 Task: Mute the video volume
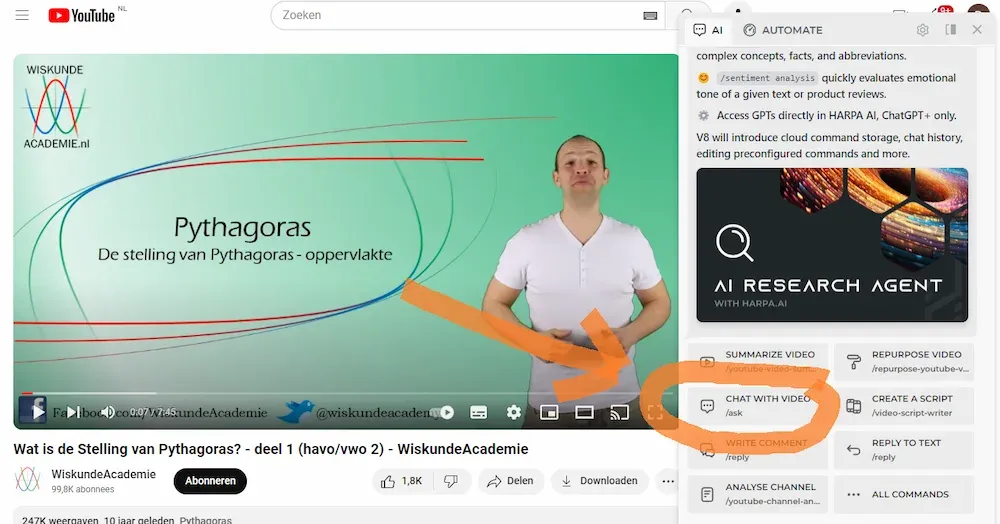coord(108,412)
